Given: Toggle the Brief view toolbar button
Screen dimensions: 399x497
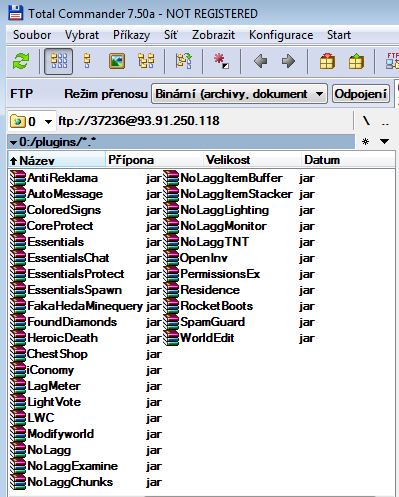Looking at the screenshot, I should point(58,61).
